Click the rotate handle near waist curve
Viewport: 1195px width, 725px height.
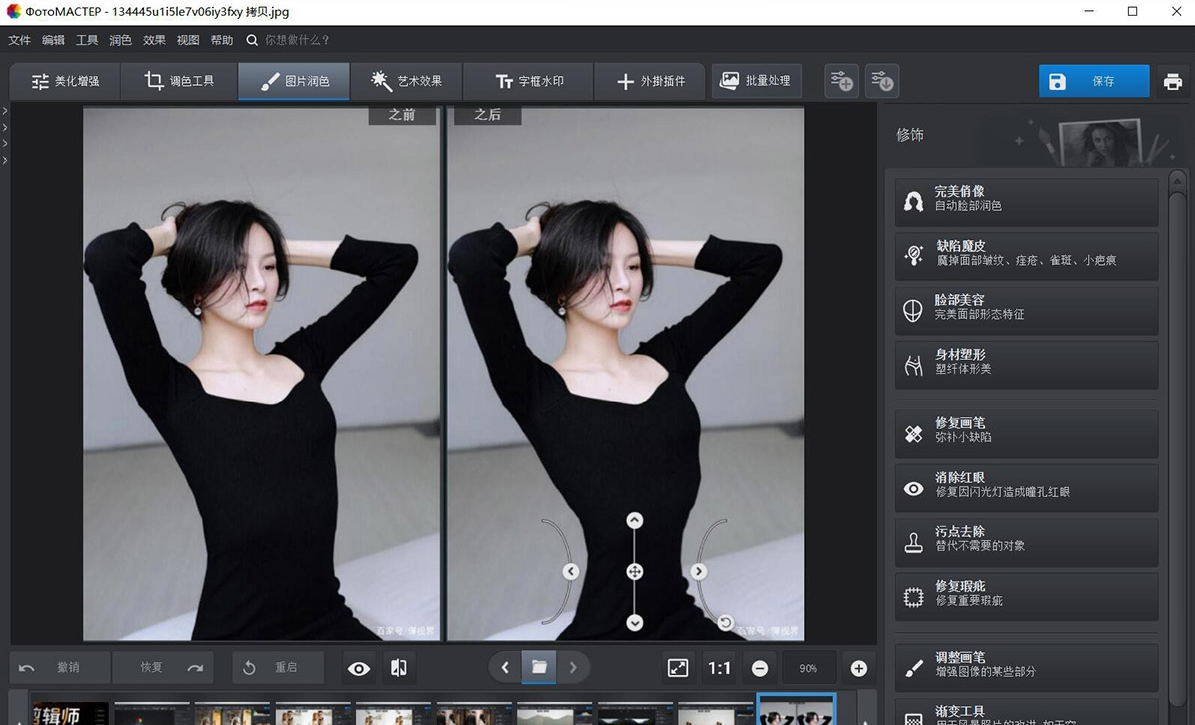pos(726,623)
